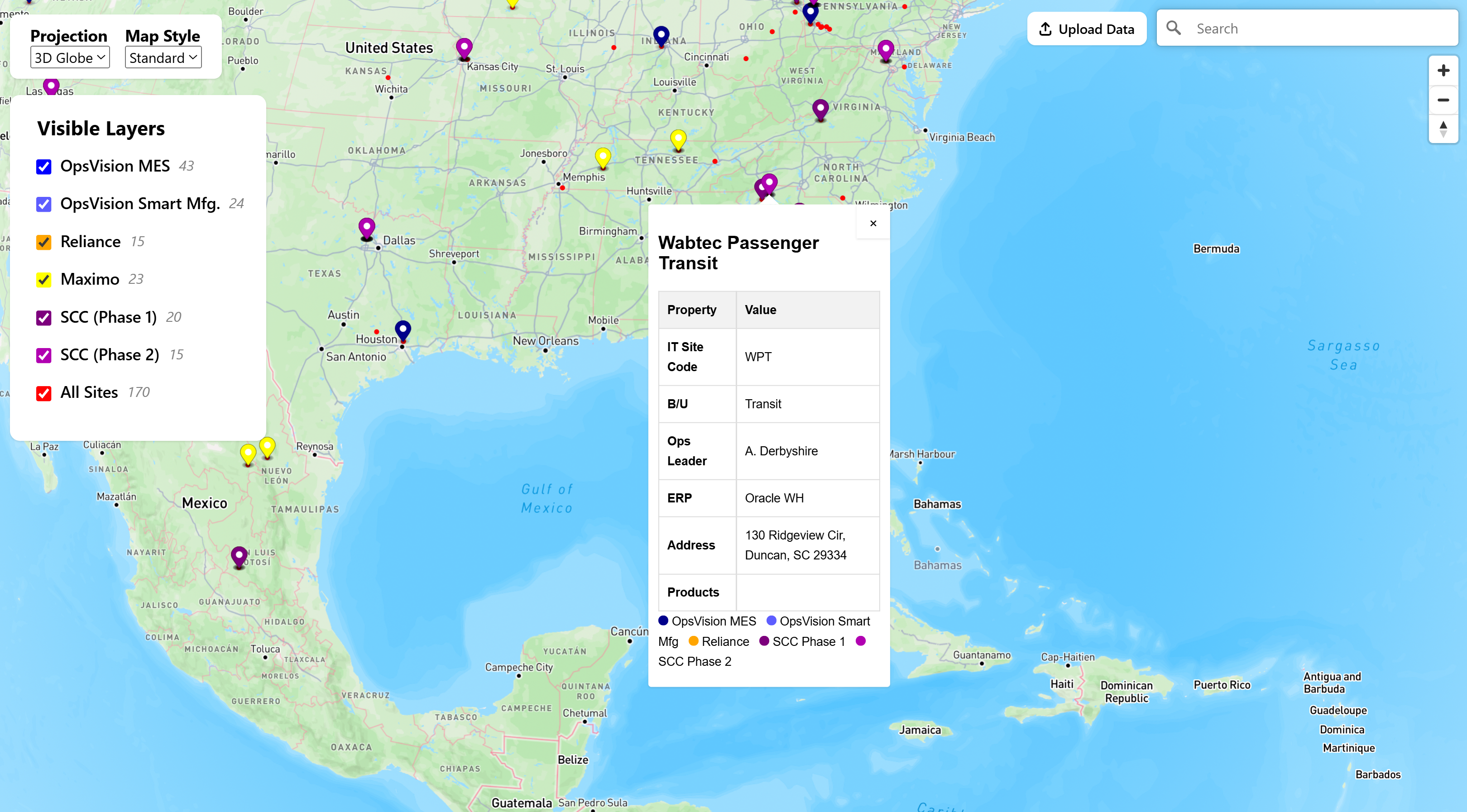Hide the Reliance layer

[x=44, y=242]
